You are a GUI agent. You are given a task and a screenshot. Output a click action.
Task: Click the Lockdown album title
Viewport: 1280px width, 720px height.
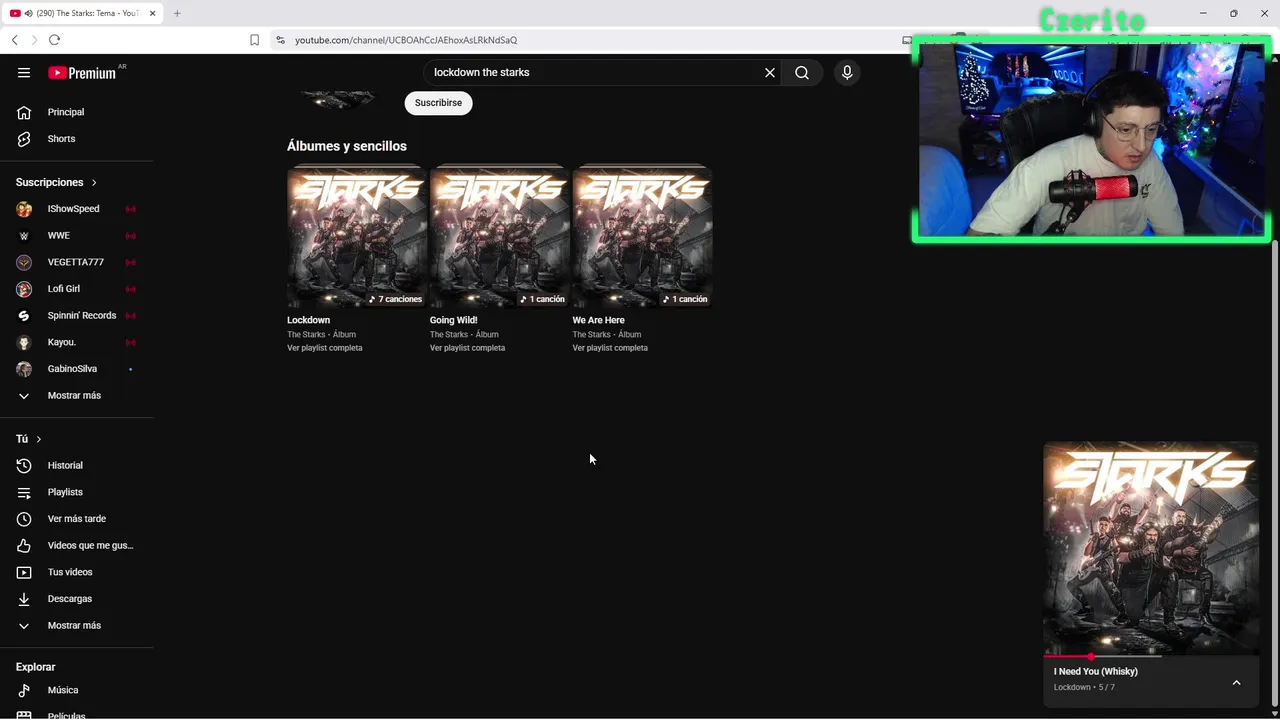pyautogui.click(x=308, y=320)
